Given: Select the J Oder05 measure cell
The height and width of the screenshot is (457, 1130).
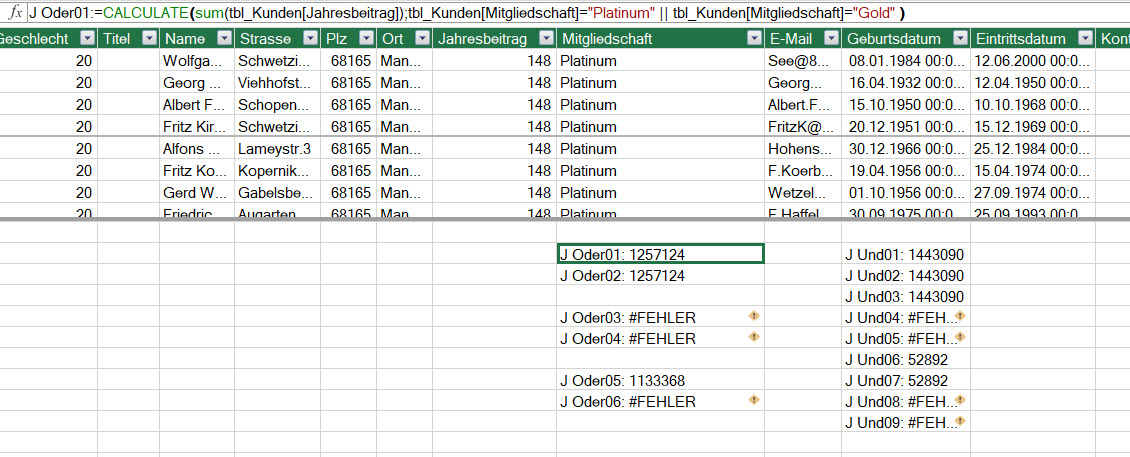Looking at the screenshot, I should point(659,380).
